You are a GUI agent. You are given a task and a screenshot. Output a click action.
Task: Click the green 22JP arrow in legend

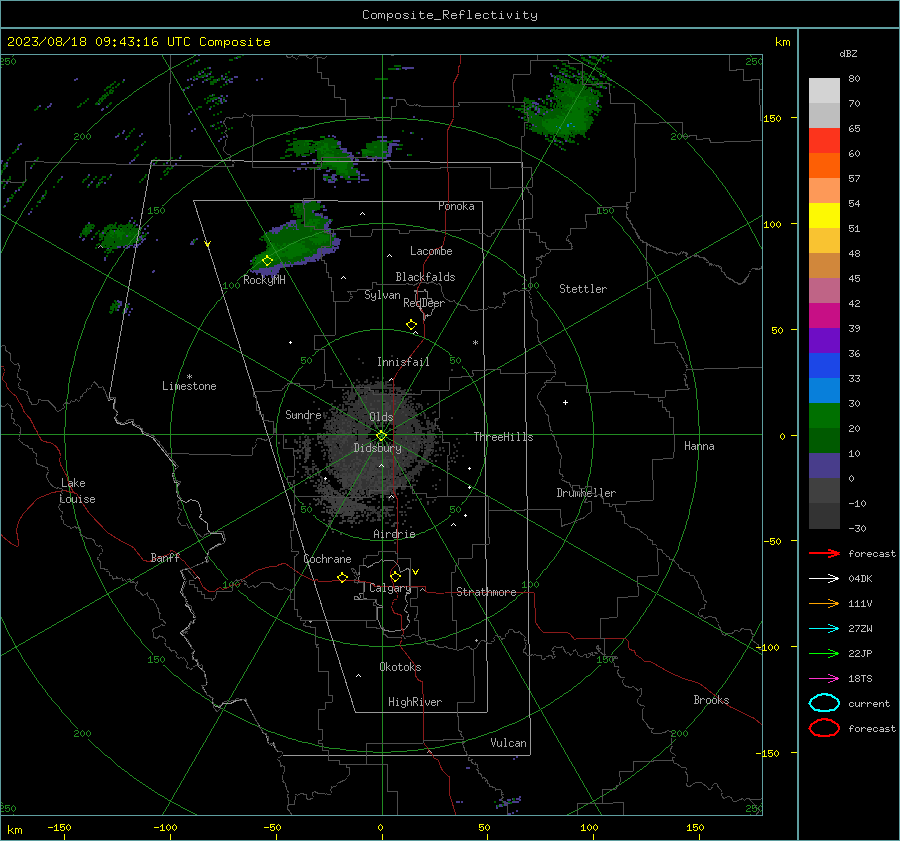click(x=824, y=653)
